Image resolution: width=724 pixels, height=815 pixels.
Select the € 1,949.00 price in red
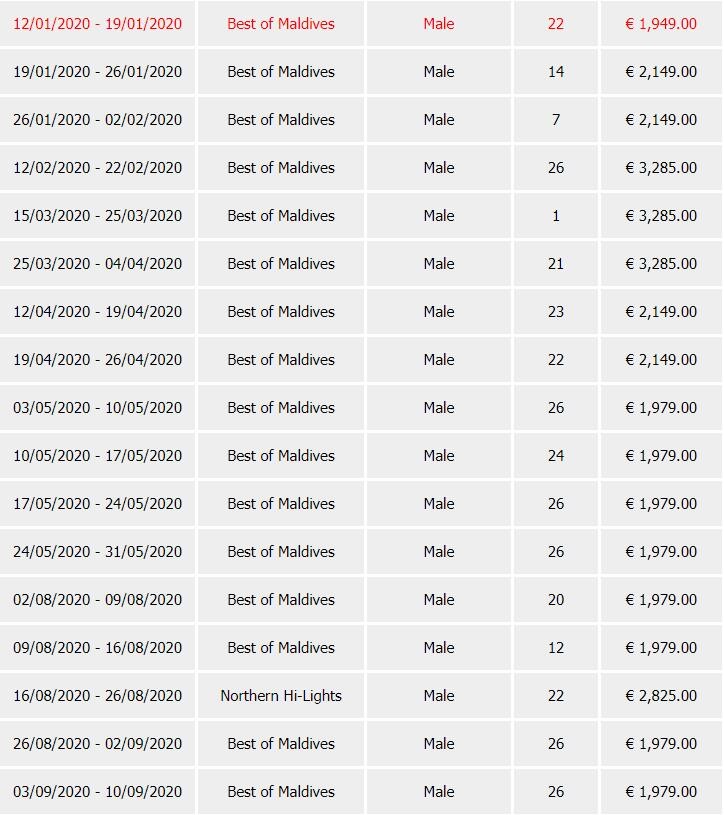pyautogui.click(x=660, y=23)
